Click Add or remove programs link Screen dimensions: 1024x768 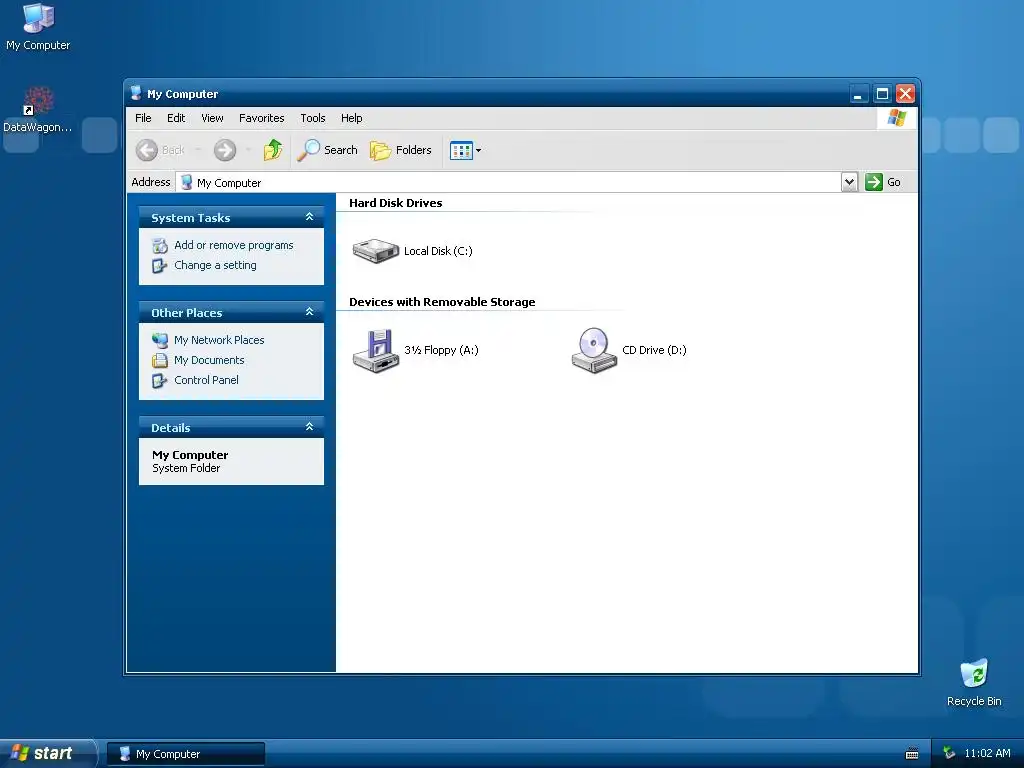point(234,245)
